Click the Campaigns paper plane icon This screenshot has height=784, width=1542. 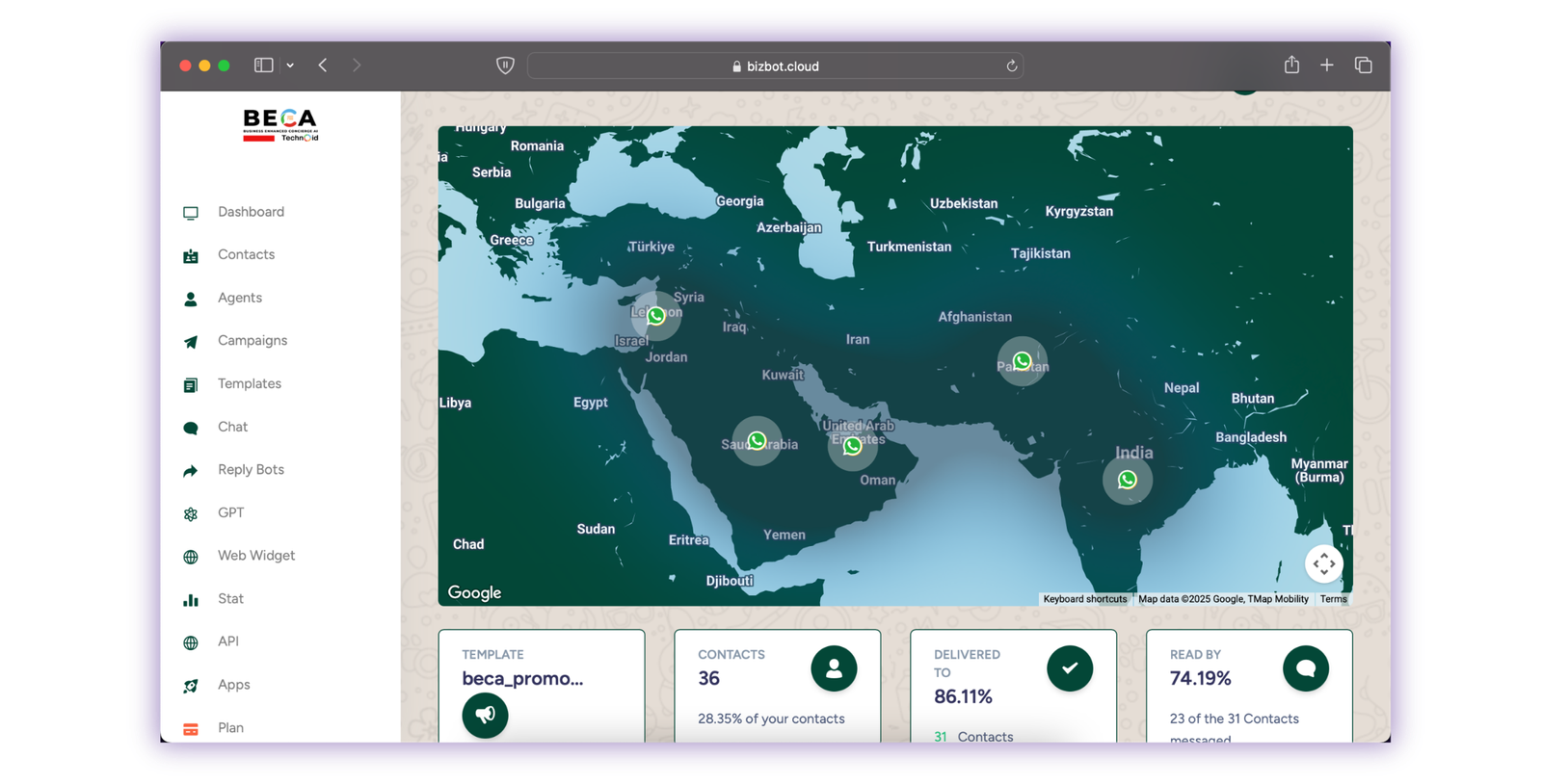click(191, 342)
